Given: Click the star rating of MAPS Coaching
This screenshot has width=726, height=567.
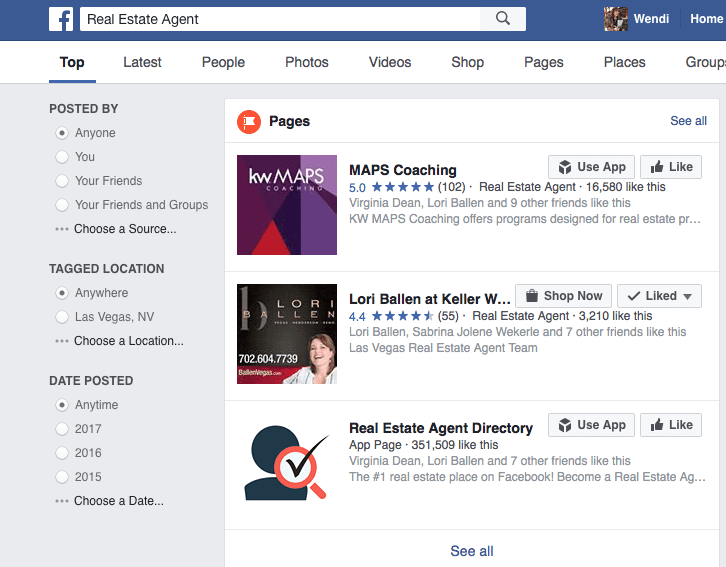Looking at the screenshot, I should tap(403, 187).
